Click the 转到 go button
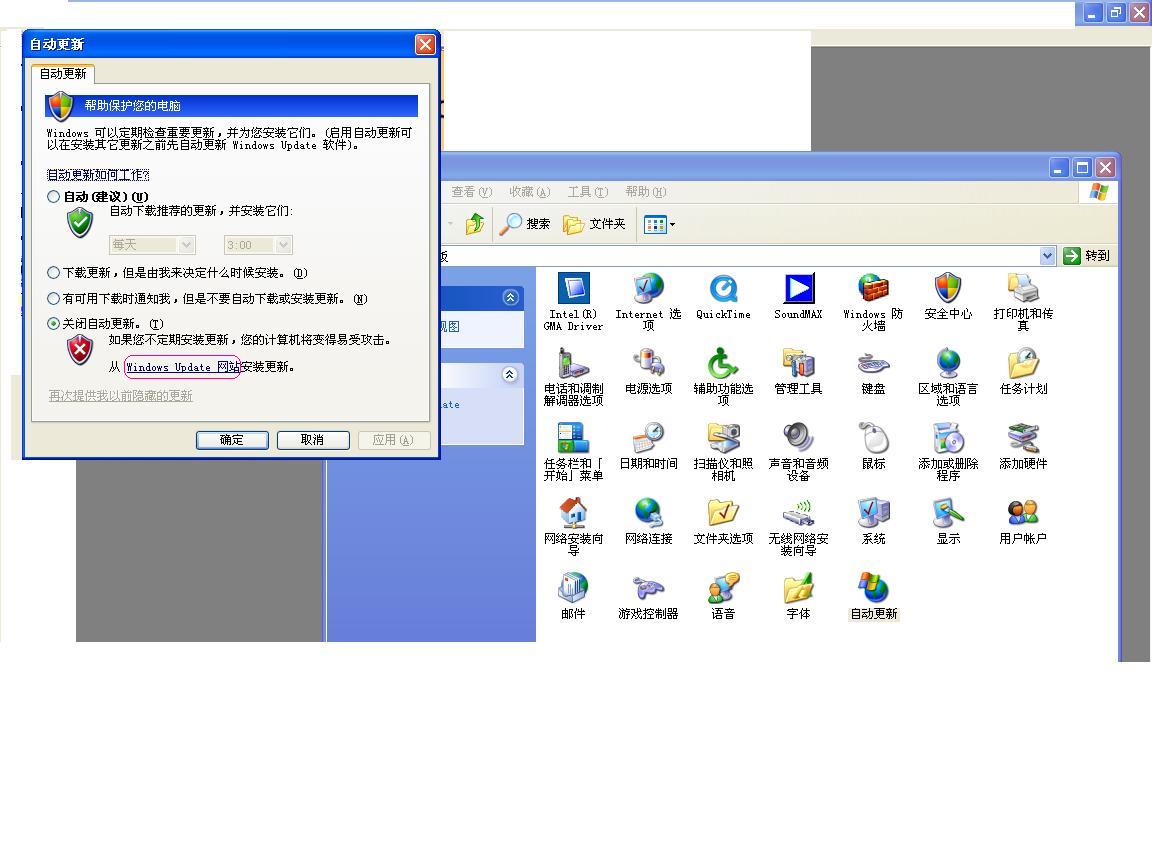 (1087, 256)
